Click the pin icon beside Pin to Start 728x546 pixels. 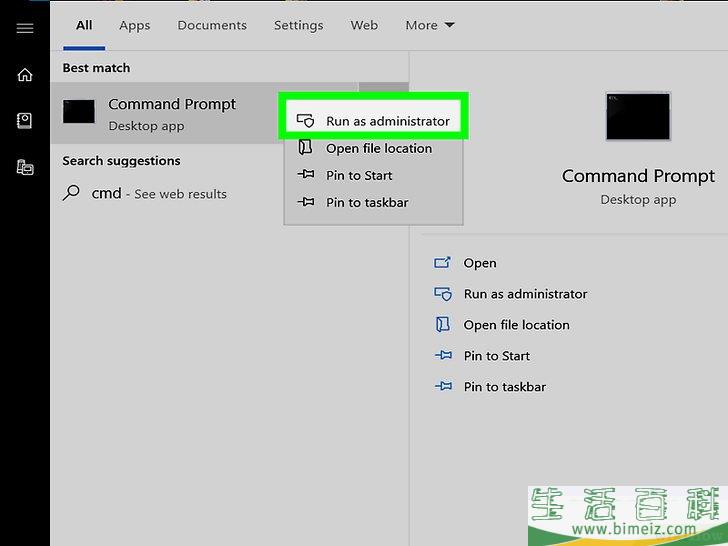click(x=306, y=175)
